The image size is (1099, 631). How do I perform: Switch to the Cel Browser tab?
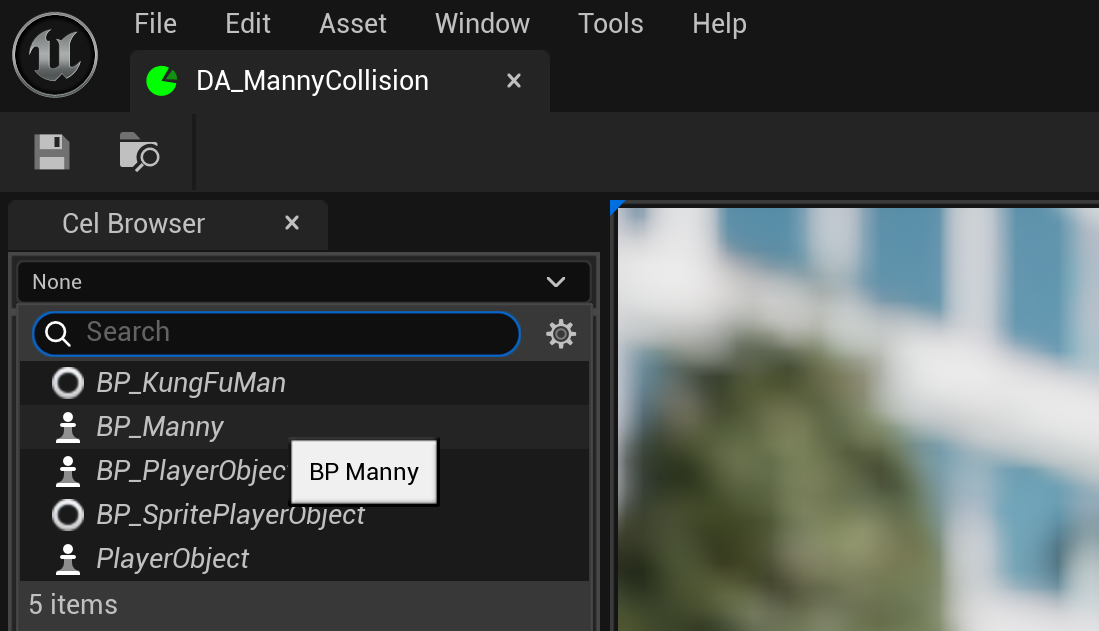point(133,223)
